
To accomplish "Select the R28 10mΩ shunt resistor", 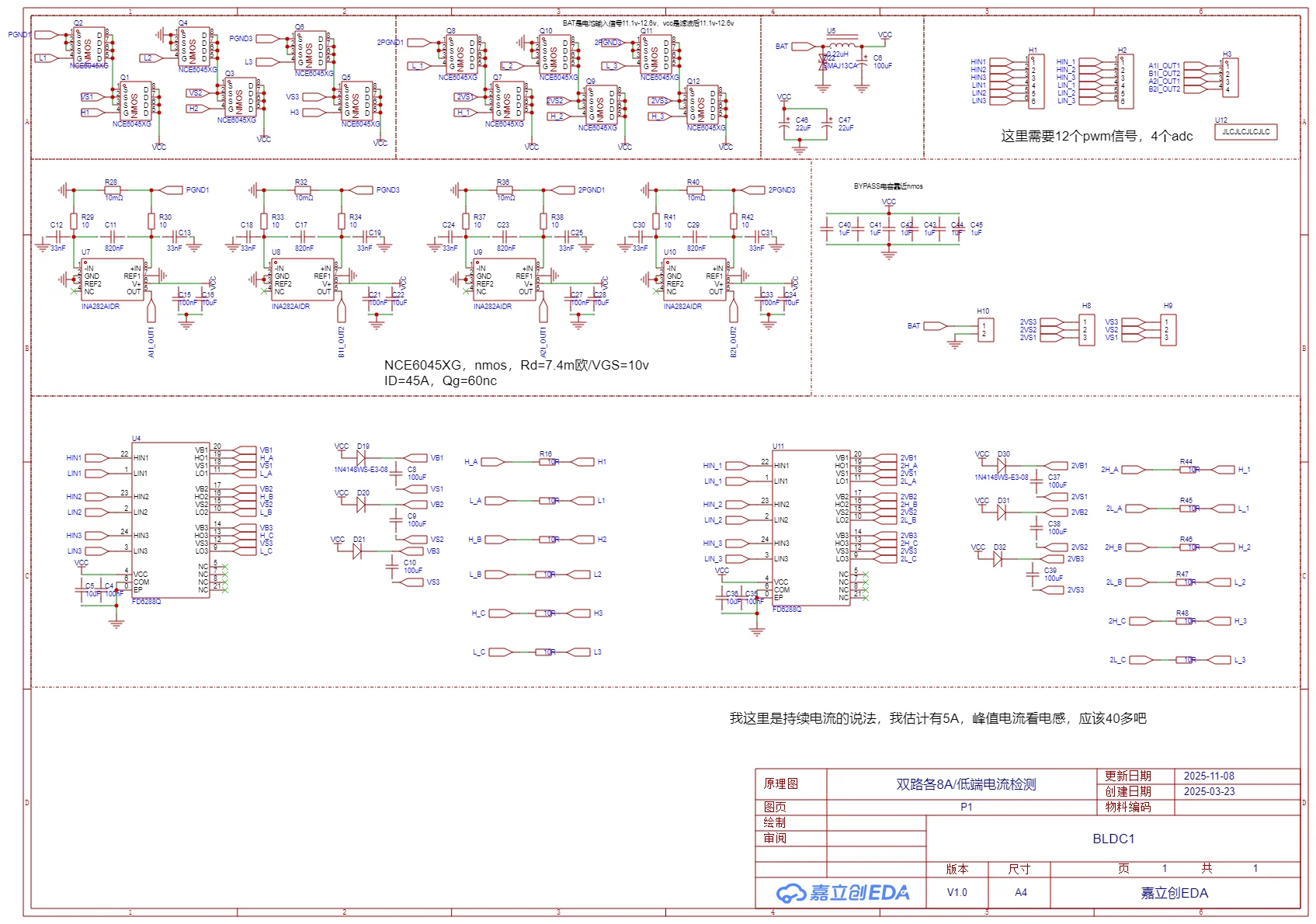I will [x=112, y=190].
